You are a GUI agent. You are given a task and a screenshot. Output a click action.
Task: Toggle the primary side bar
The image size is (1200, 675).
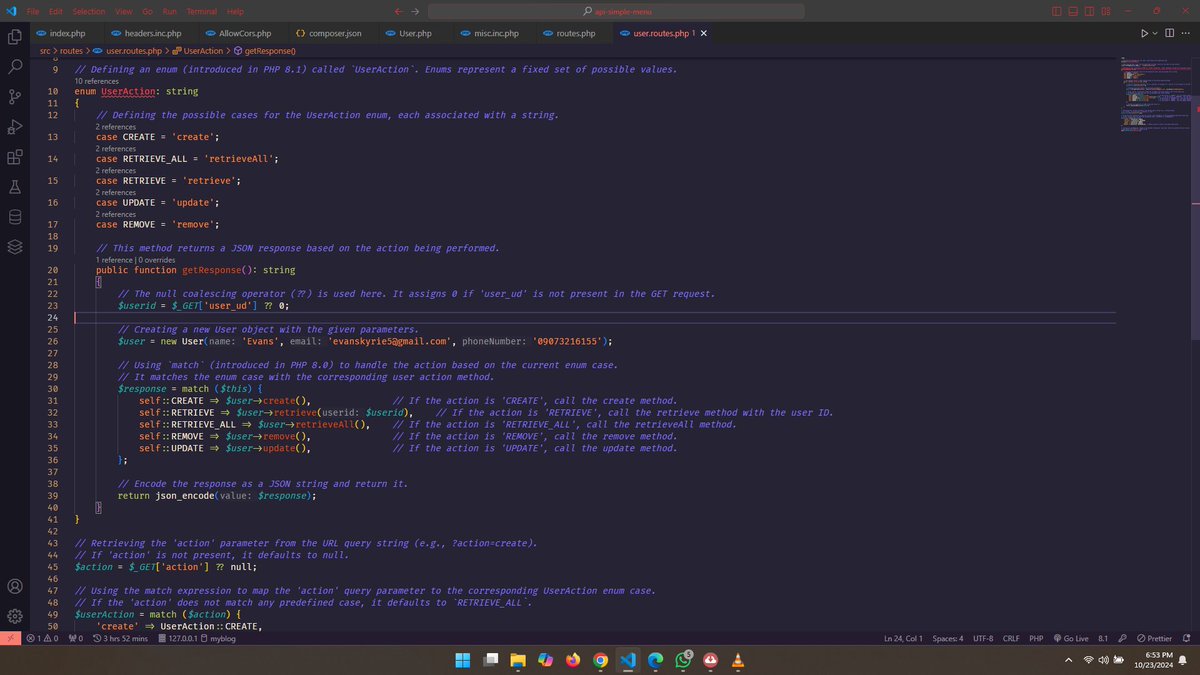(x=1058, y=10)
